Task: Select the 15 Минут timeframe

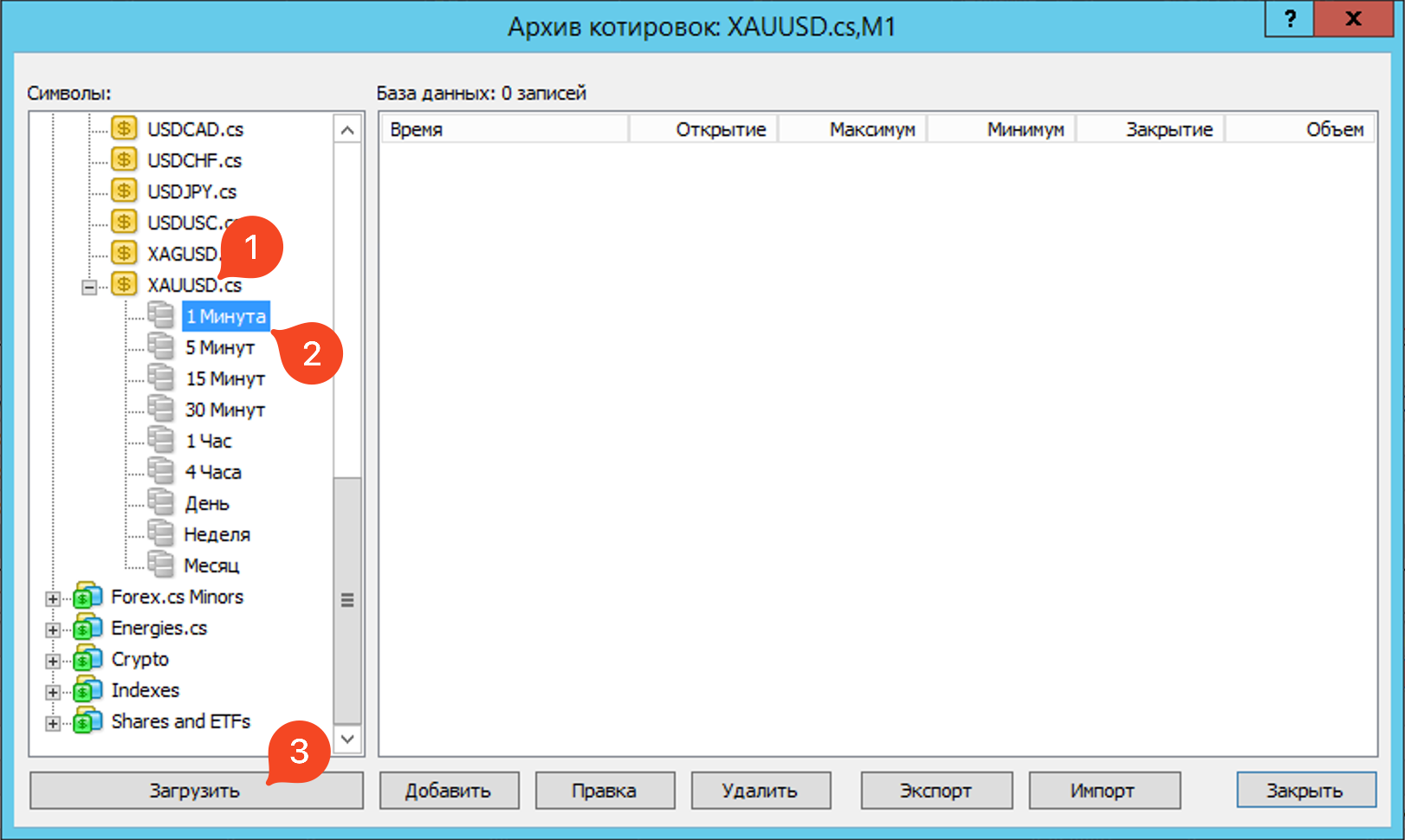Action: [x=225, y=378]
